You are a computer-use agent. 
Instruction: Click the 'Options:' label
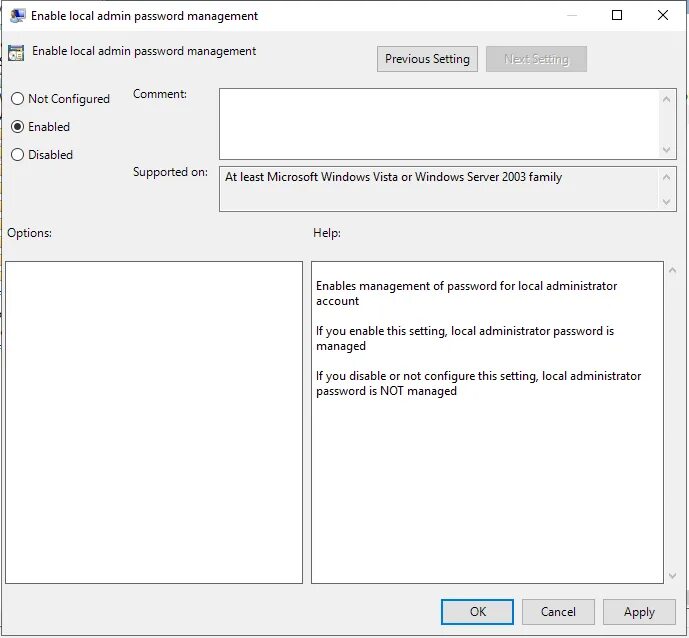[29, 232]
